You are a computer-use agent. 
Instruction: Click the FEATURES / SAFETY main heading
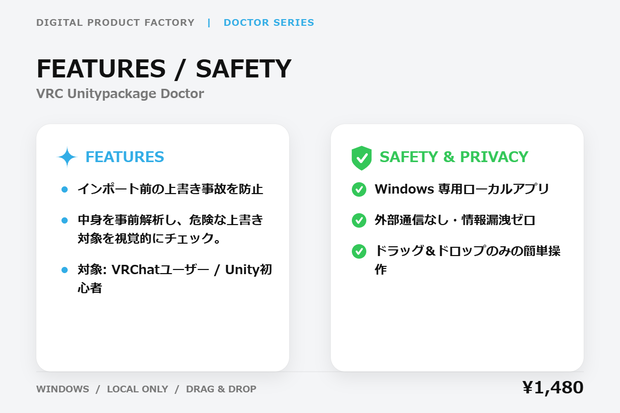click(164, 68)
